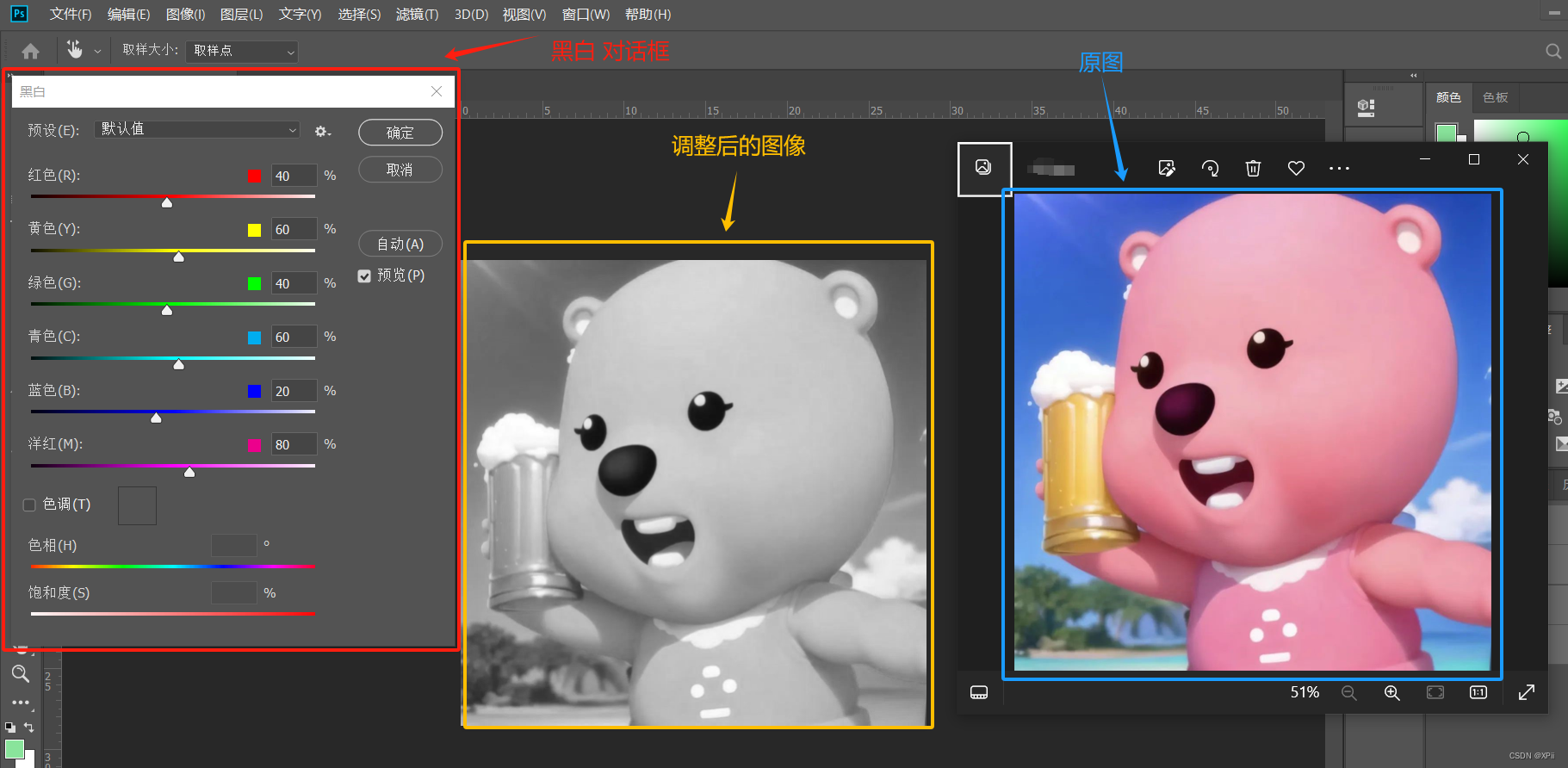Swap foreground and background colors icon
The height and width of the screenshot is (768, 1568).
28,728
